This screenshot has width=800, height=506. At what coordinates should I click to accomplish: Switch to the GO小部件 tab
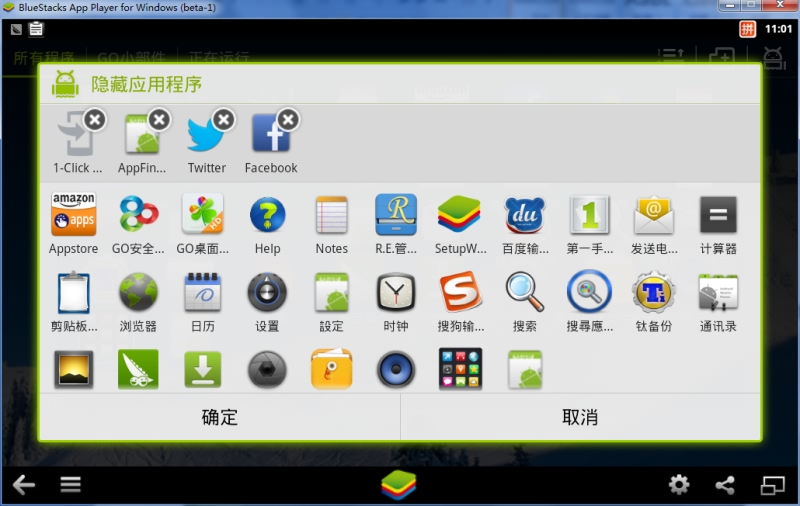tap(132, 58)
